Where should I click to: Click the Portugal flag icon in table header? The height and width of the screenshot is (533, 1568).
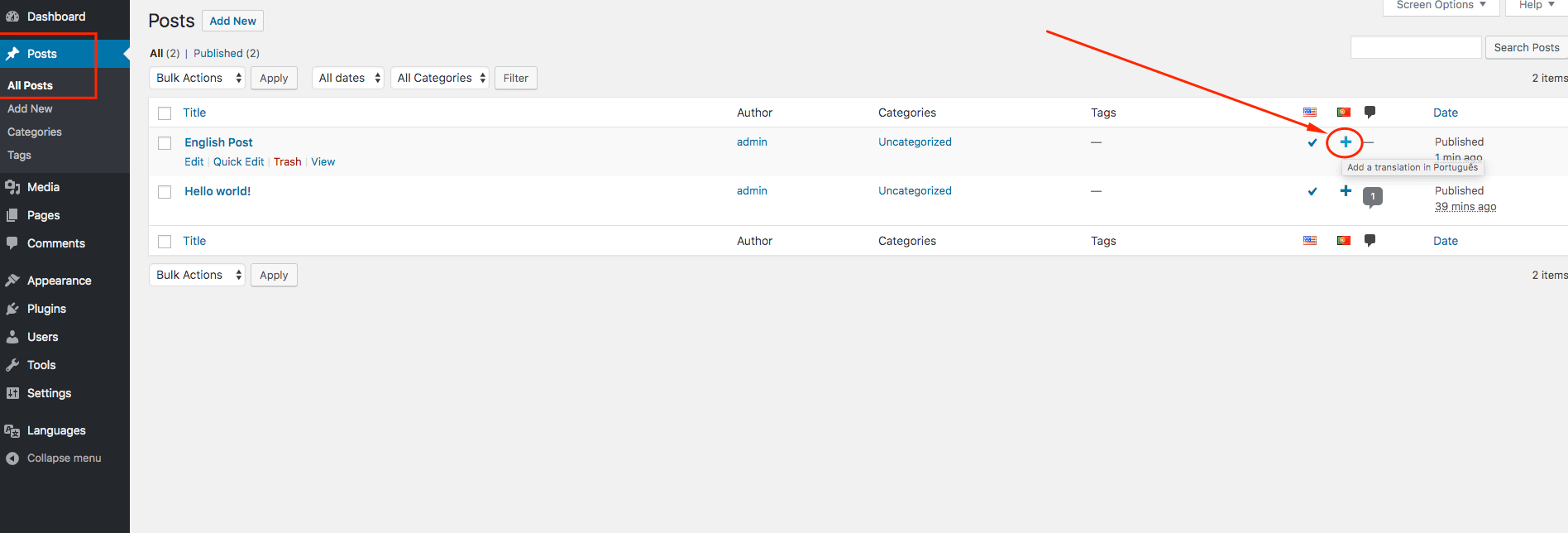tap(1344, 113)
